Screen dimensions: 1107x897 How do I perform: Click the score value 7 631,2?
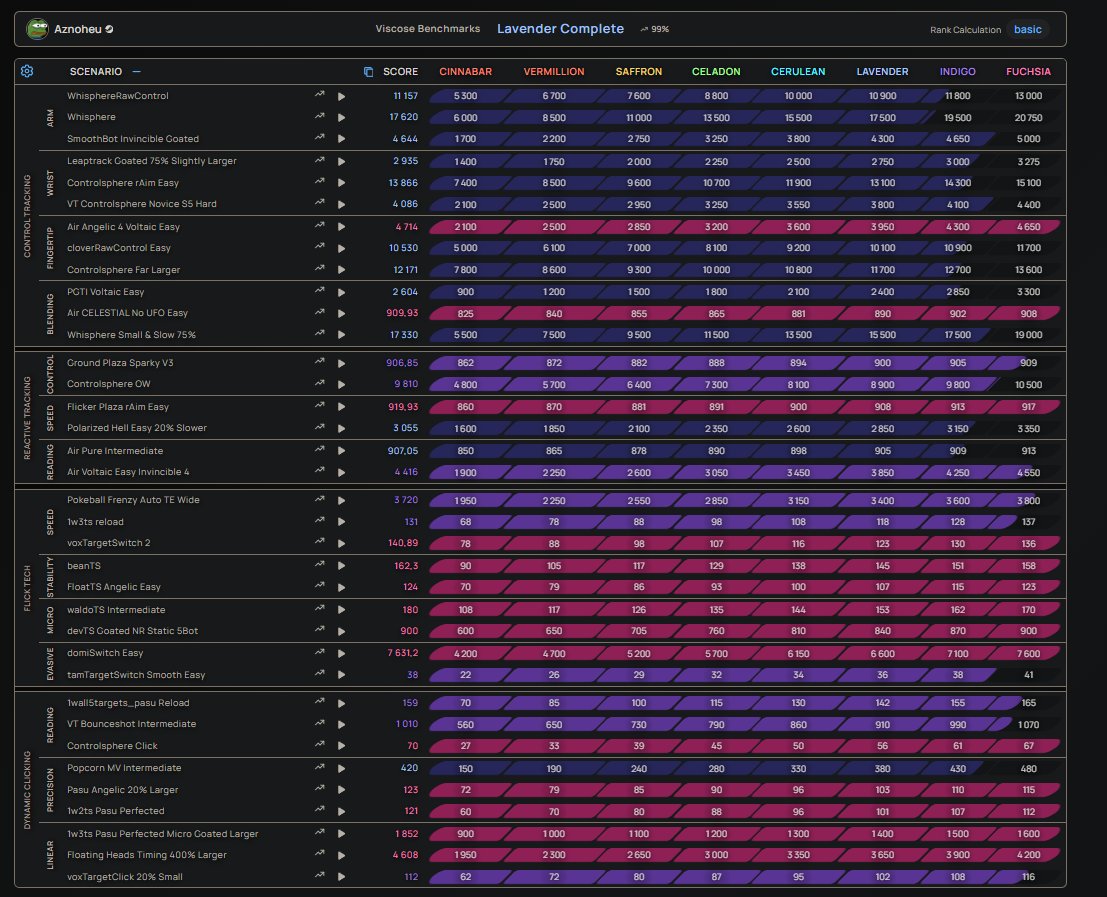tap(402, 653)
